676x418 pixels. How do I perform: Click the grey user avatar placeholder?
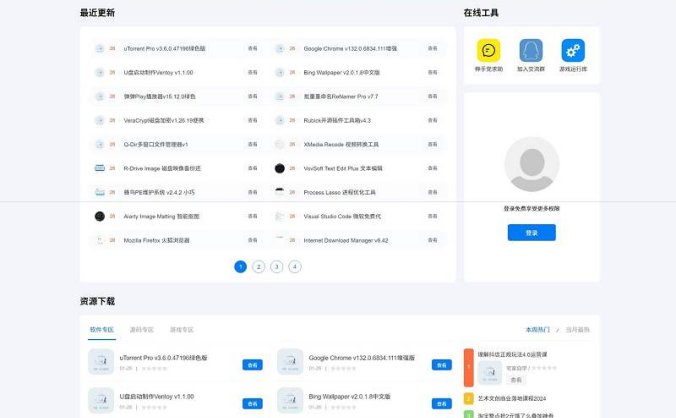pos(532,164)
